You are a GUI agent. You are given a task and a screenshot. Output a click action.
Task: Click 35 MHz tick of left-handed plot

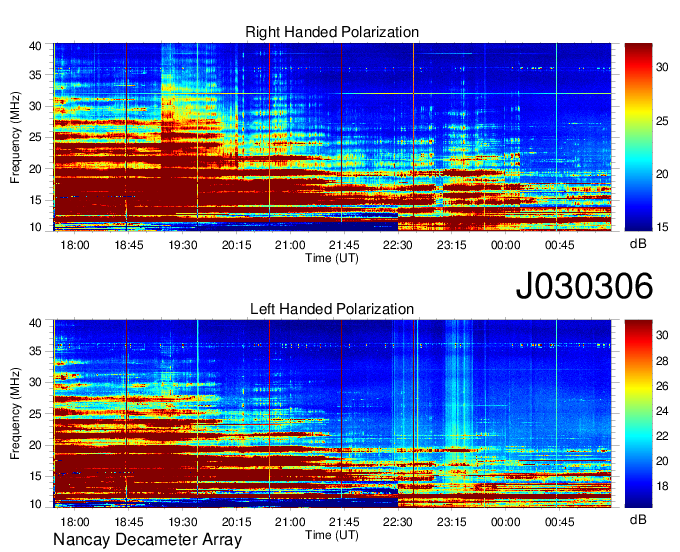(36, 351)
